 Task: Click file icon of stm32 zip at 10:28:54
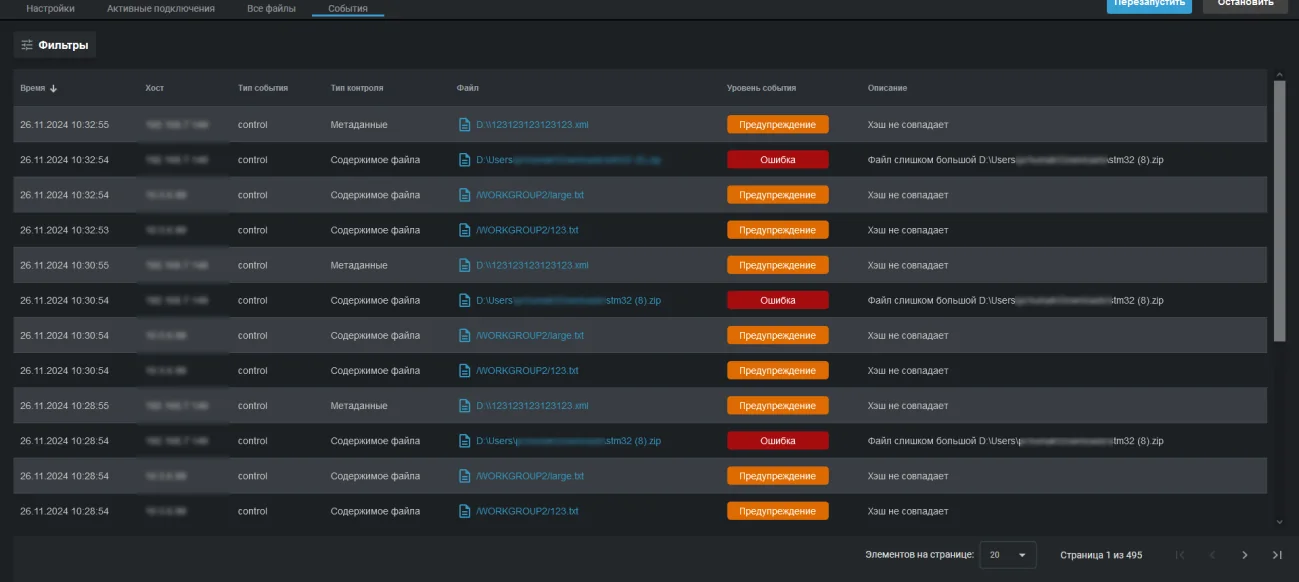[464, 441]
